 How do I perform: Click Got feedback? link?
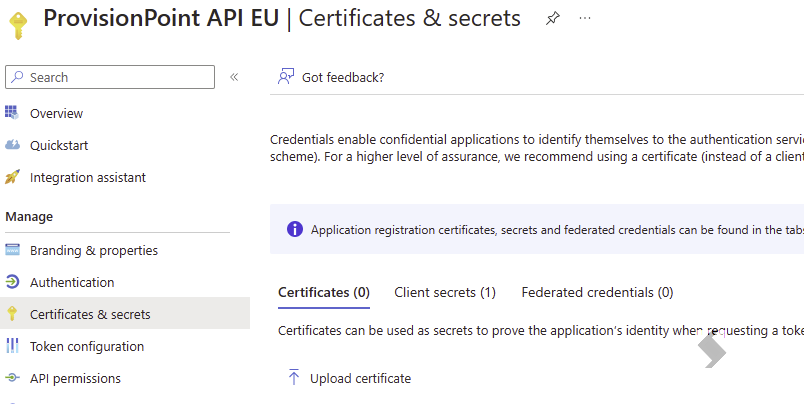point(343,77)
